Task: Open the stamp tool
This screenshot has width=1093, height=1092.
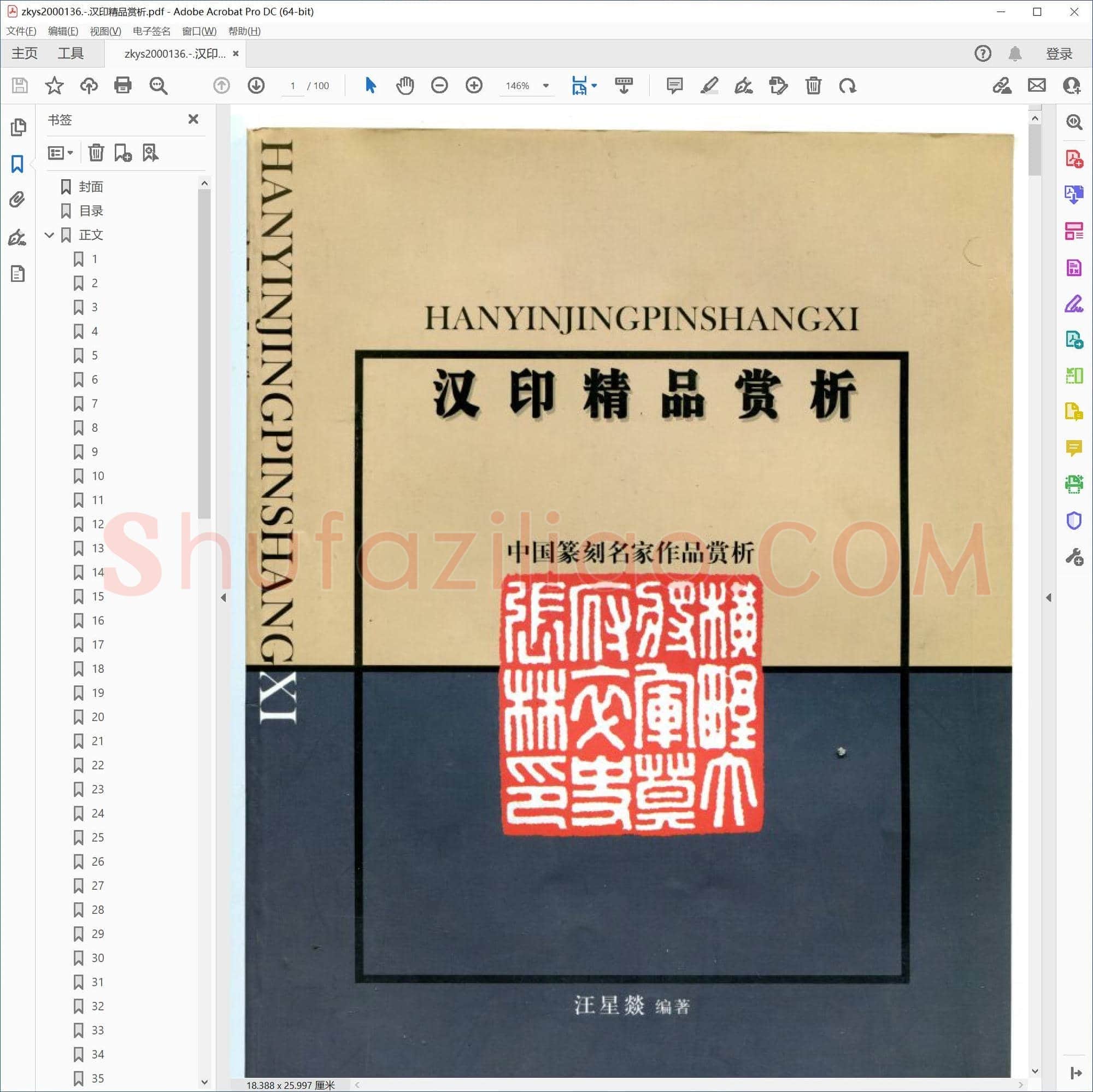Action: click(x=778, y=85)
